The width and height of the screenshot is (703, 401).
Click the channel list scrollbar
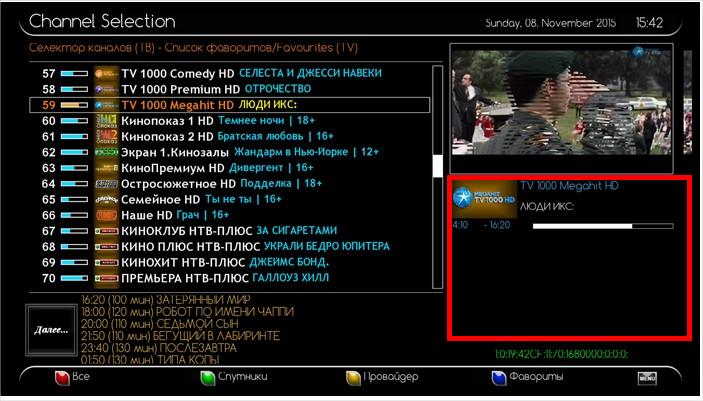click(438, 177)
